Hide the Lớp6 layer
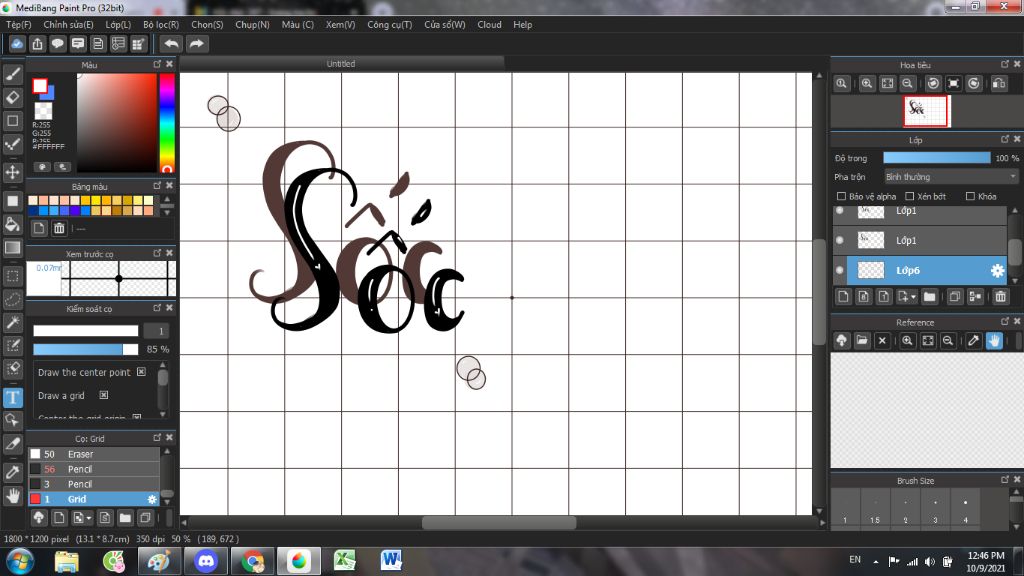This screenshot has width=1024, height=576. (x=840, y=270)
